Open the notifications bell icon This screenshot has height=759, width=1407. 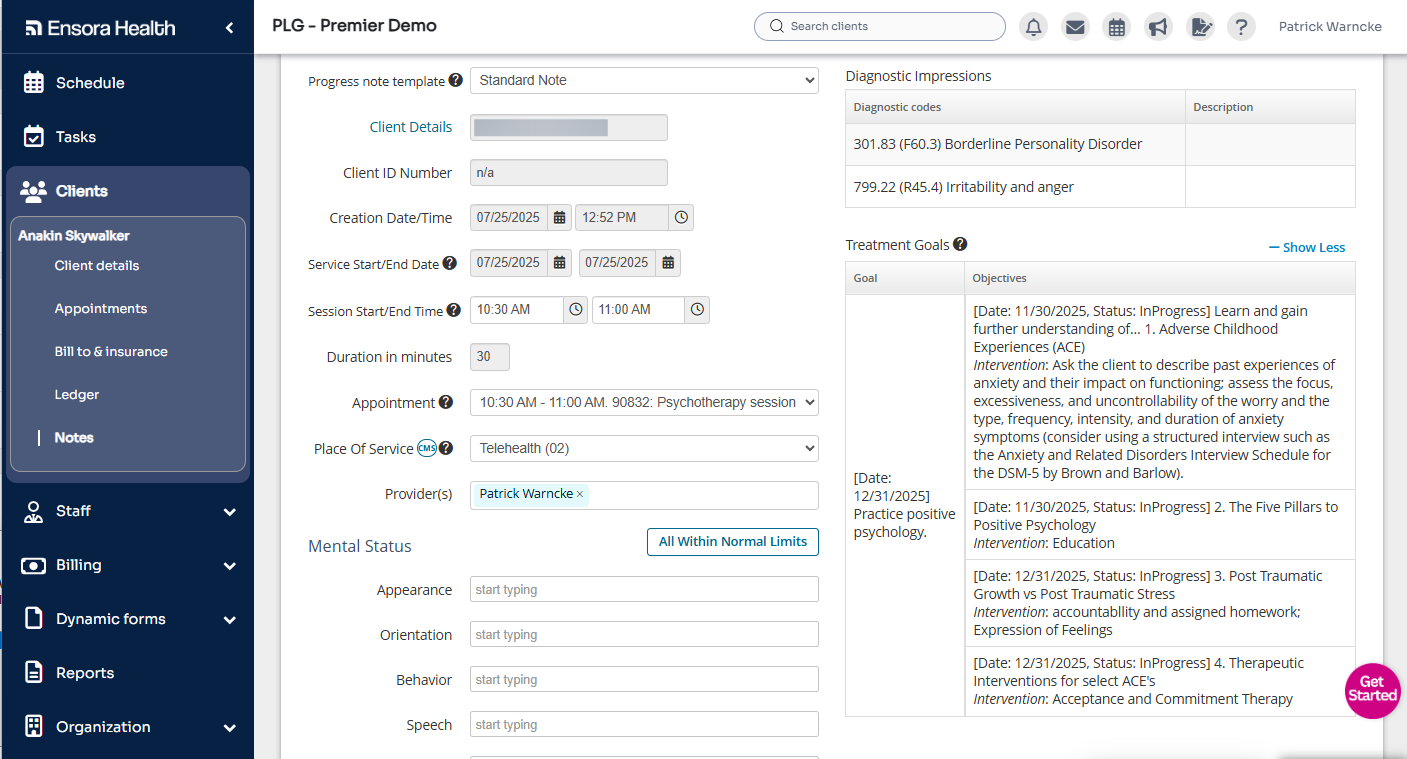coord(1034,27)
